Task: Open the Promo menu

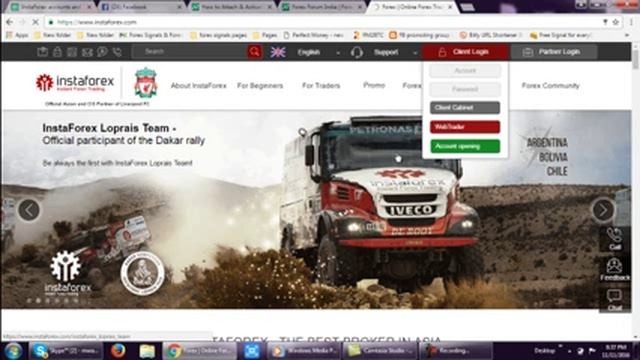Action: pyautogui.click(x=374, y=85)
